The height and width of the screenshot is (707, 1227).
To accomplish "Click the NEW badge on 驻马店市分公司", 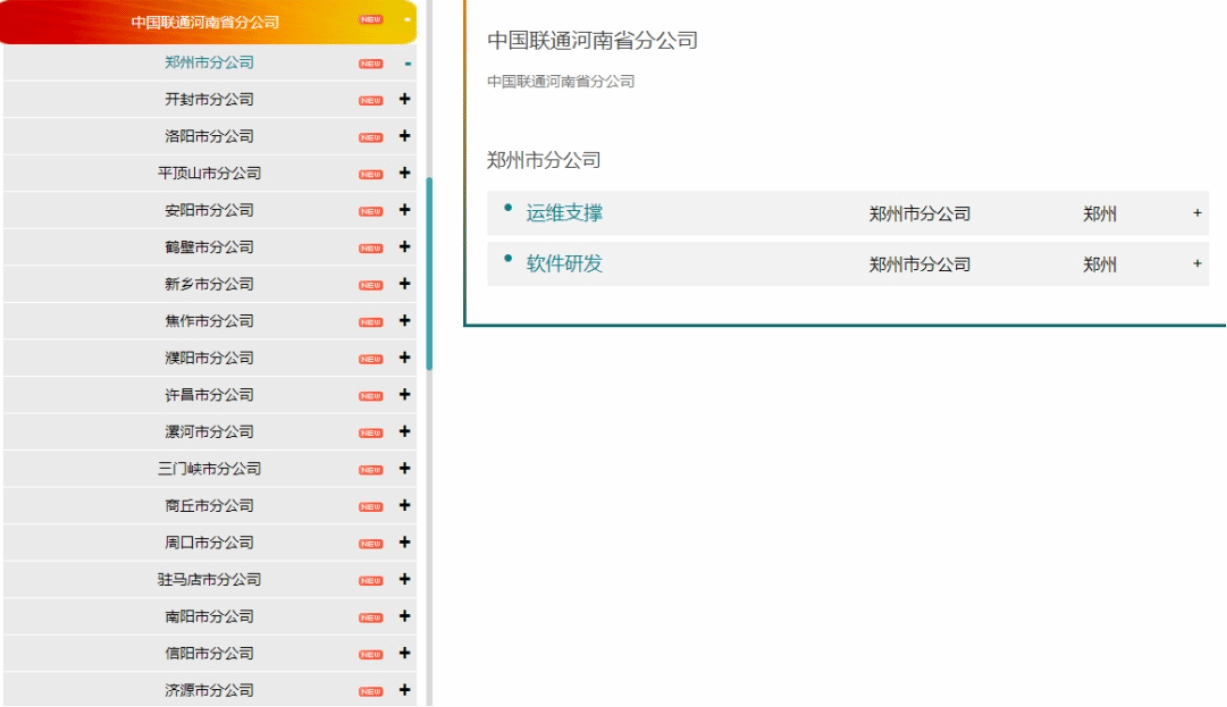I will (371, 582).
